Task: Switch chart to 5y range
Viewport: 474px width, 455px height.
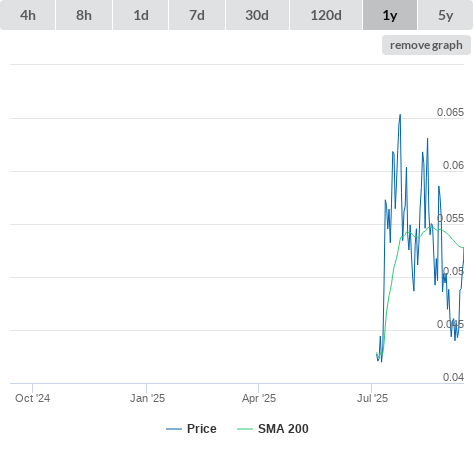Action: coord(445,15)
